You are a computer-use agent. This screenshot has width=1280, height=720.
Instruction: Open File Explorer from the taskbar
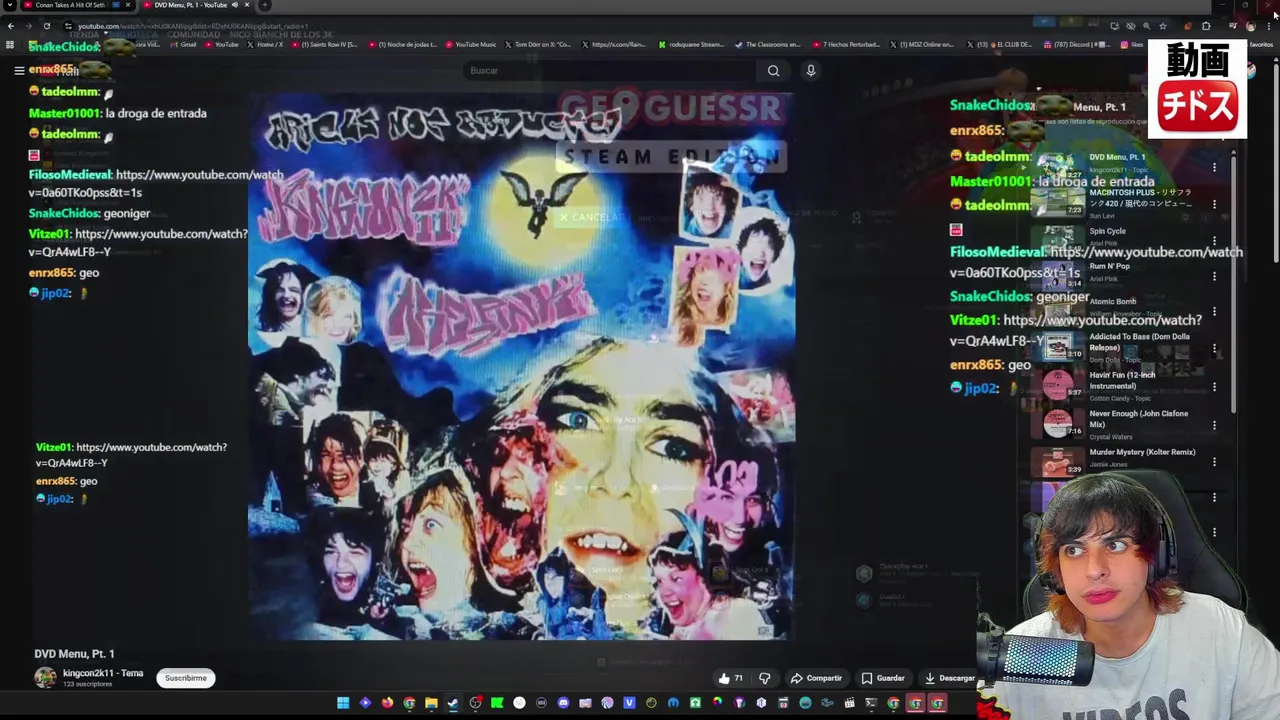[431, 703]
